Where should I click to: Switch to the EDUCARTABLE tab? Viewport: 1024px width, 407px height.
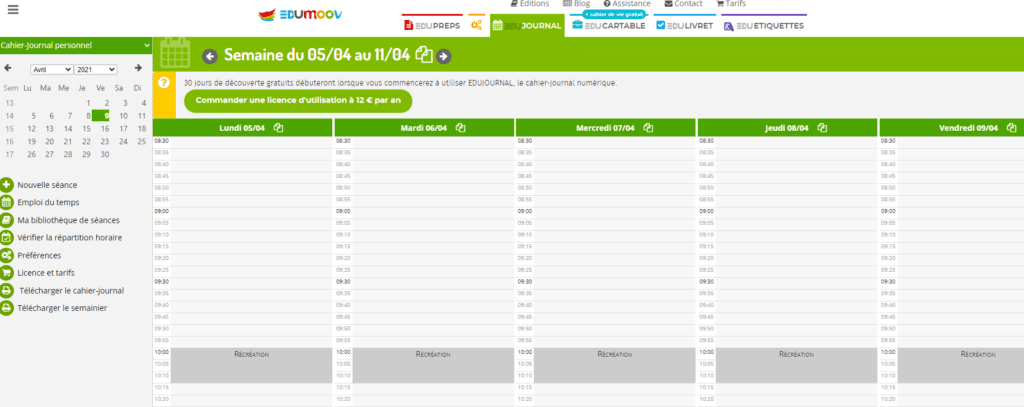608,26
